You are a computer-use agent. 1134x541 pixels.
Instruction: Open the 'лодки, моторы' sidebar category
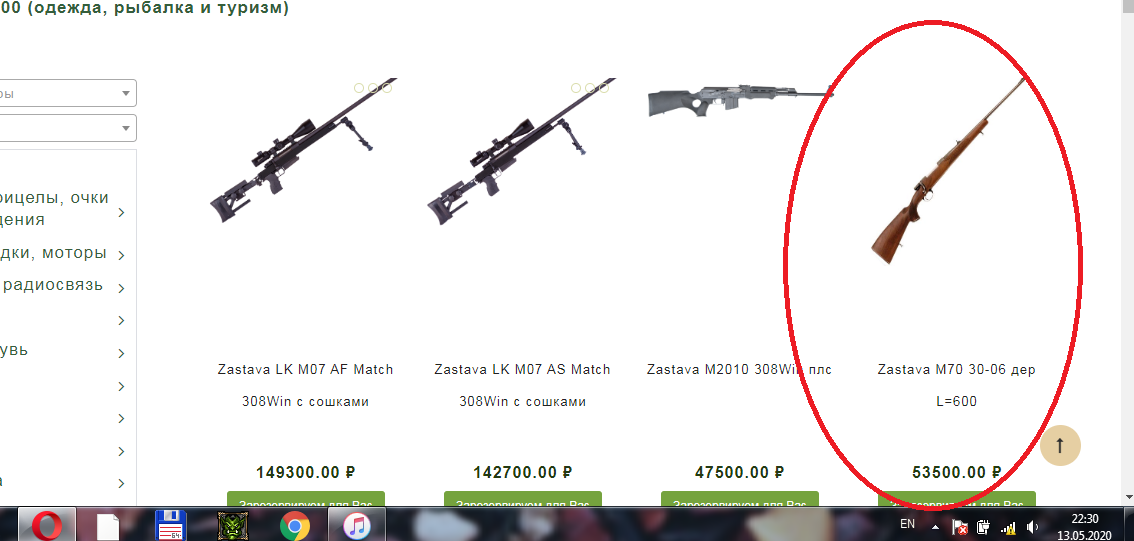pyautogui.click(x=54, y=253)
